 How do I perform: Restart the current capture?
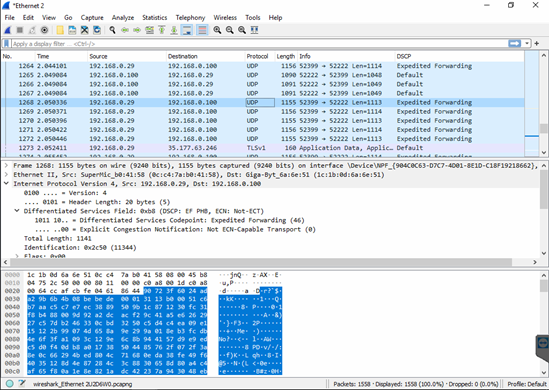pyautogui.click(x=32, y=30)
